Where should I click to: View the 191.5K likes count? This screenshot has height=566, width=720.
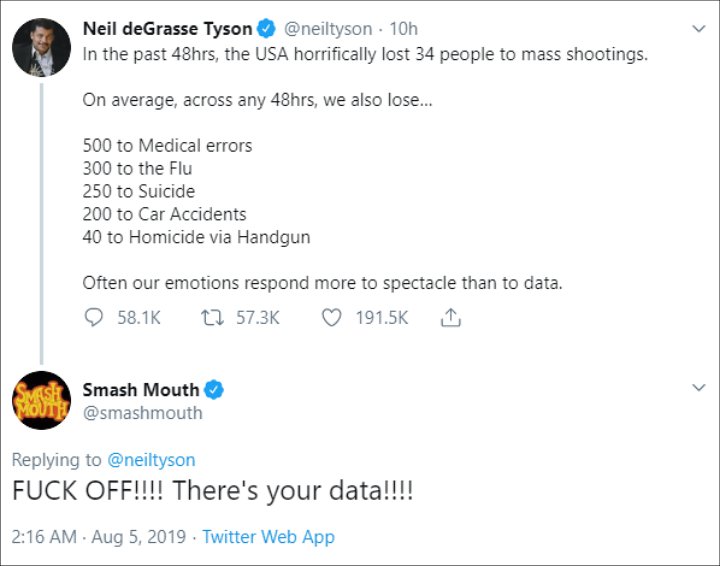coord(382,318)
